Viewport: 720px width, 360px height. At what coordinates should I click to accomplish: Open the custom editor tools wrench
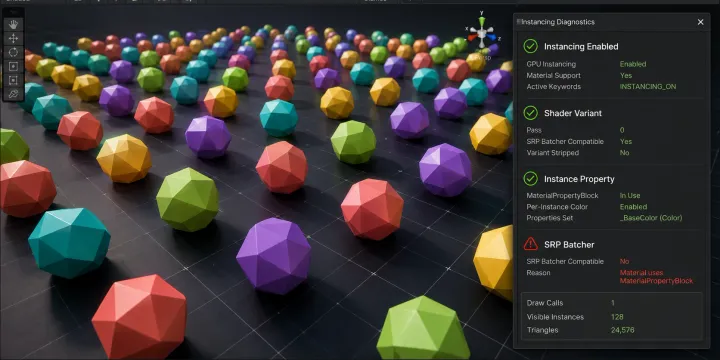[13, 94]
